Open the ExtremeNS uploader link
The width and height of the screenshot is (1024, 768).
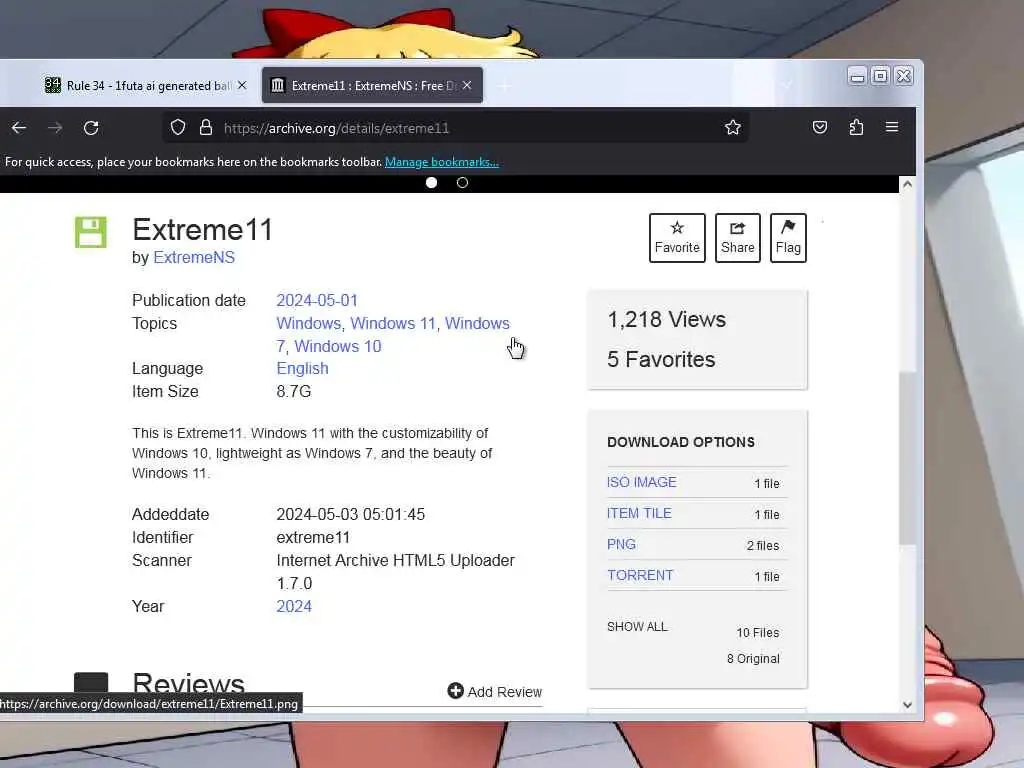click(x=194, y=257)
